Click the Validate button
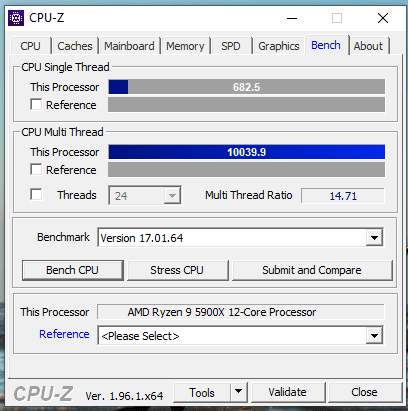The image size is (408, 411). click(288, 392)
